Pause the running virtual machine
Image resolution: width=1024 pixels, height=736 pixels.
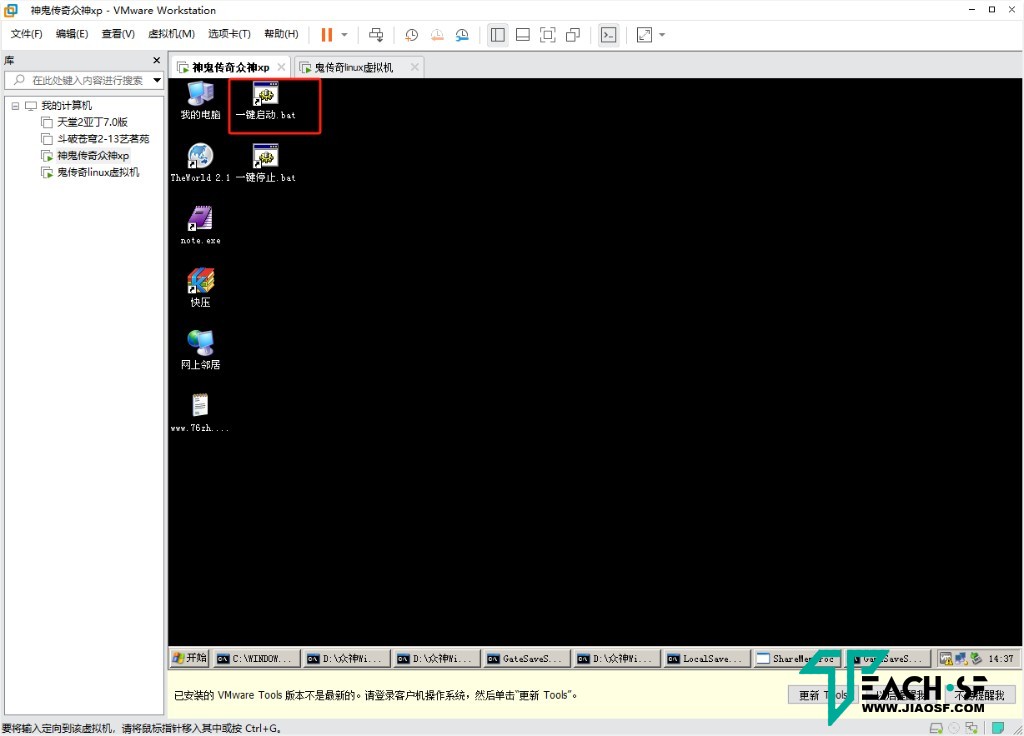[x=327, y=35]
